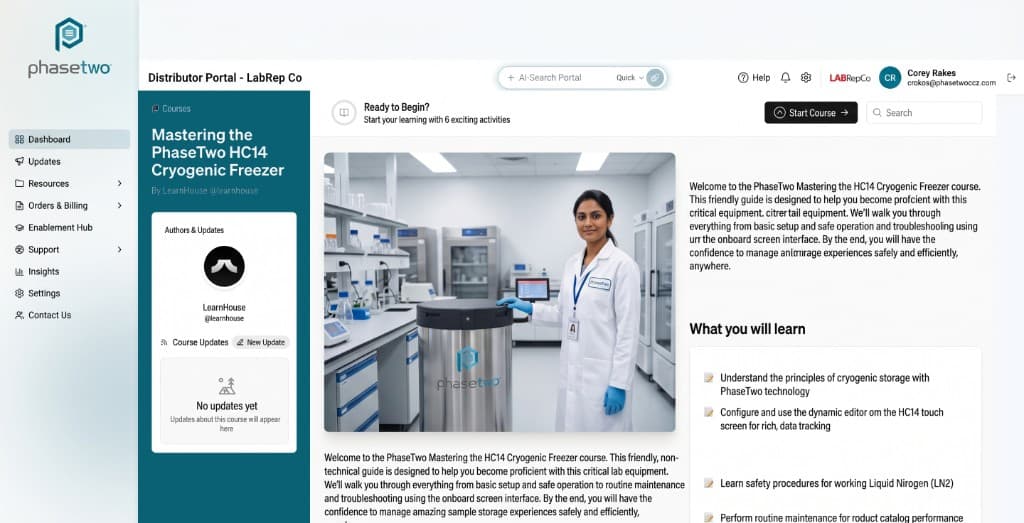Screen dimensions: 1024x523
Task: Click the Course Updates feed icon
Action: tap(164, 342)
